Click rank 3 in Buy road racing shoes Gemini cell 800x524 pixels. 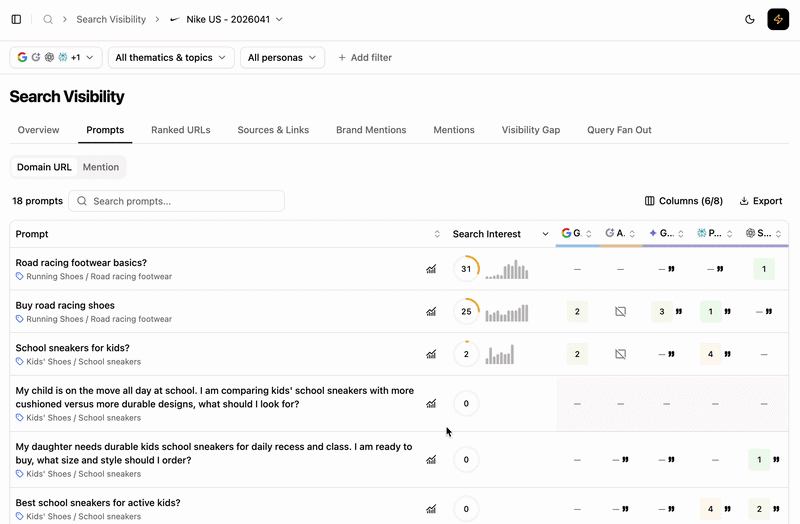point(662,311)
